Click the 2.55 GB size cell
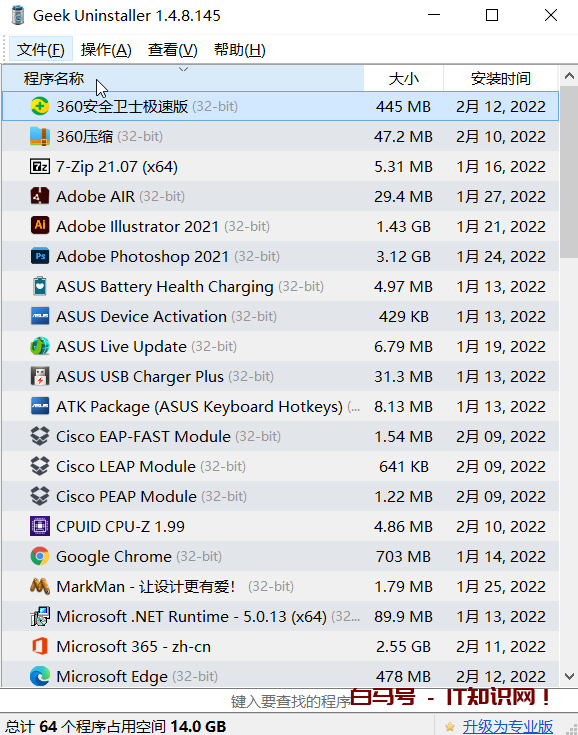The image size is (578, 735). point(403,646)
